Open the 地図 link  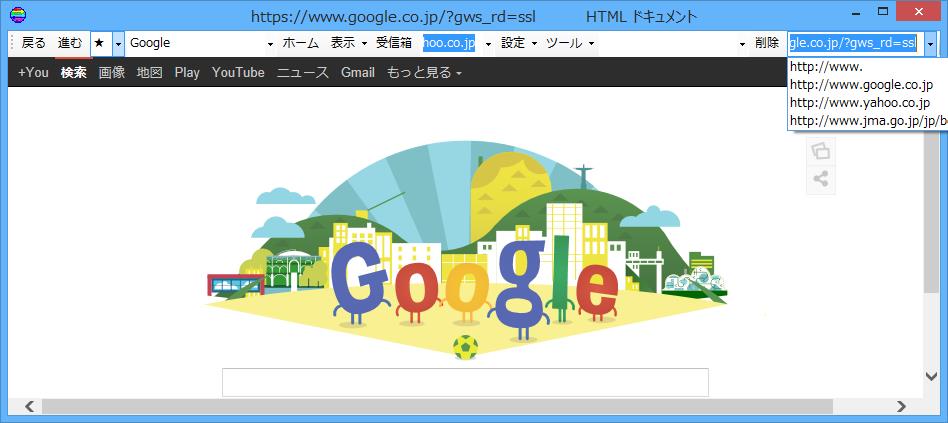(150, 73)
